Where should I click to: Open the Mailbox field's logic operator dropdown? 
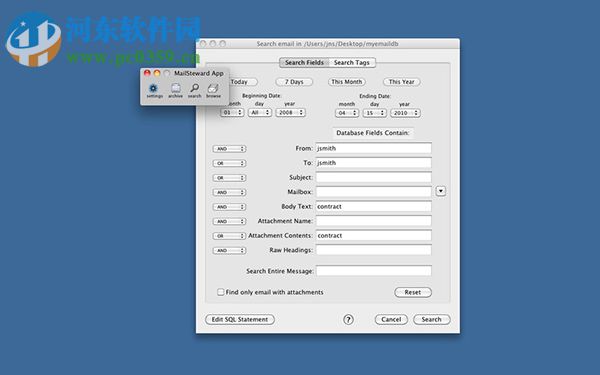point(229,192)
